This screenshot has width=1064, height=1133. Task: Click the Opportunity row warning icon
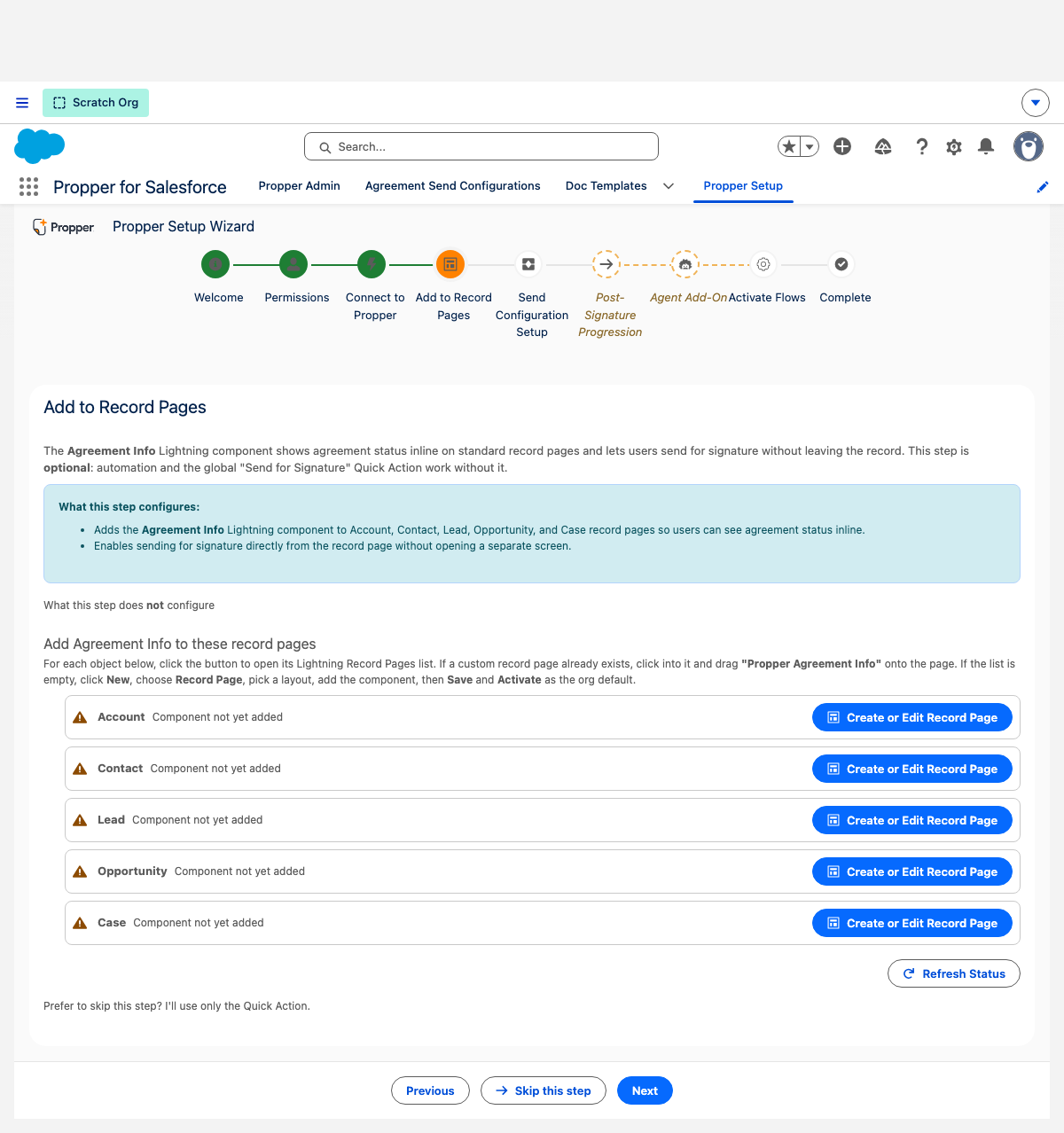coord(80,871)
